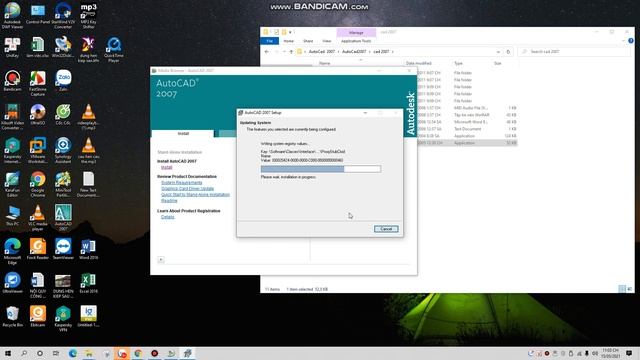Open Excel 2016 desktop icon

pyautogui.click(x=89, y=283)
